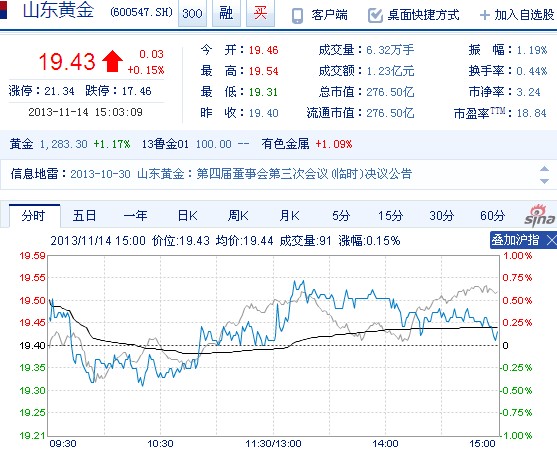Click the 山东黄金 stock name title

(59, 10)
